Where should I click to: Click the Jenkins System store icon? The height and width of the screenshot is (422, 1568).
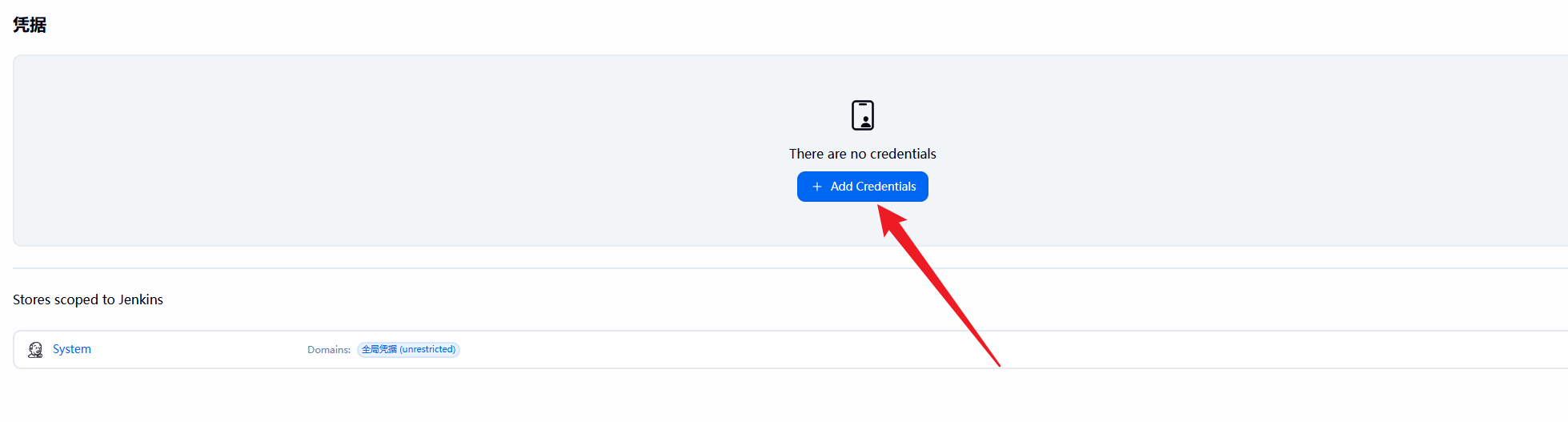coord(35,350)
